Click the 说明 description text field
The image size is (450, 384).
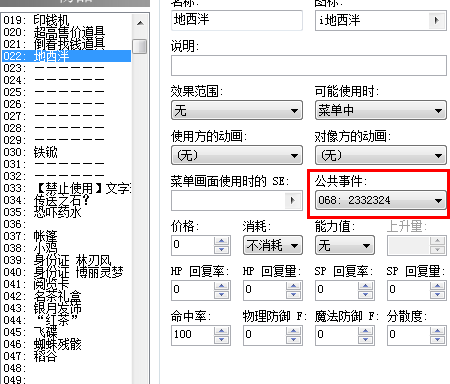click(309, 65)
